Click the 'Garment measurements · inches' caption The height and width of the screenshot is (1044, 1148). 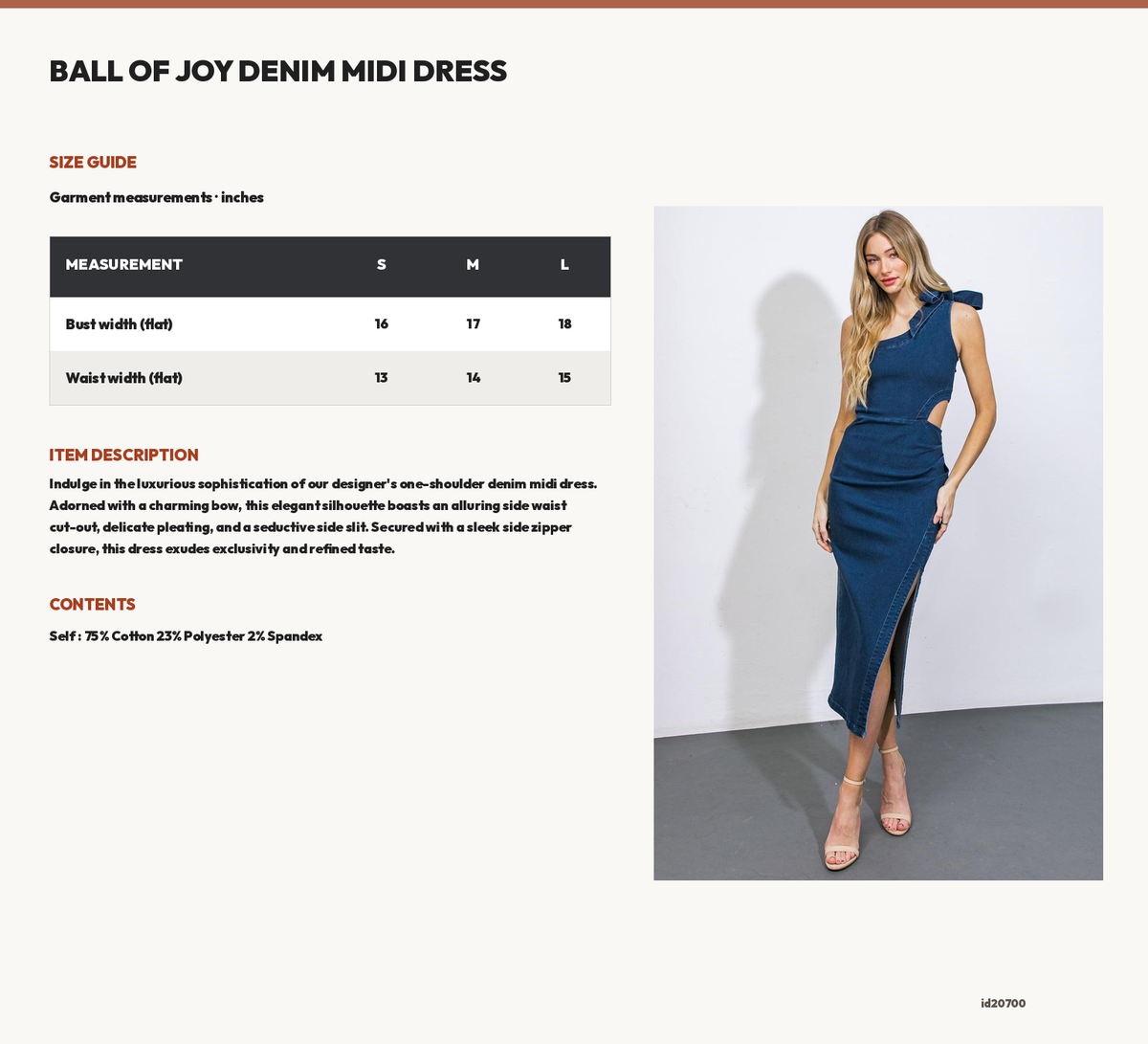click(157, 197)
